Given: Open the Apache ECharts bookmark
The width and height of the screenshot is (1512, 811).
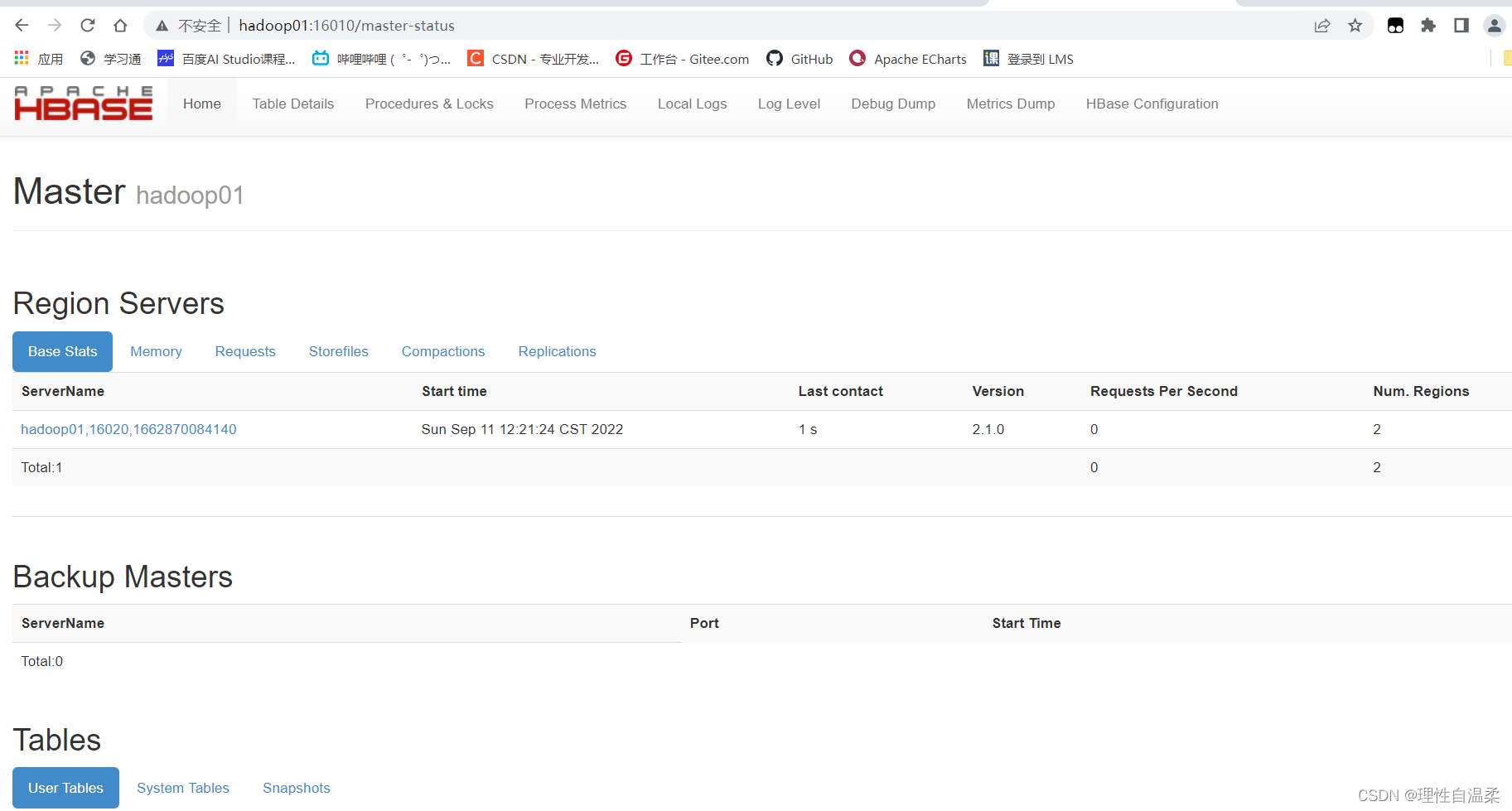Looking at the screenshot, I should [x=908, y=59].
